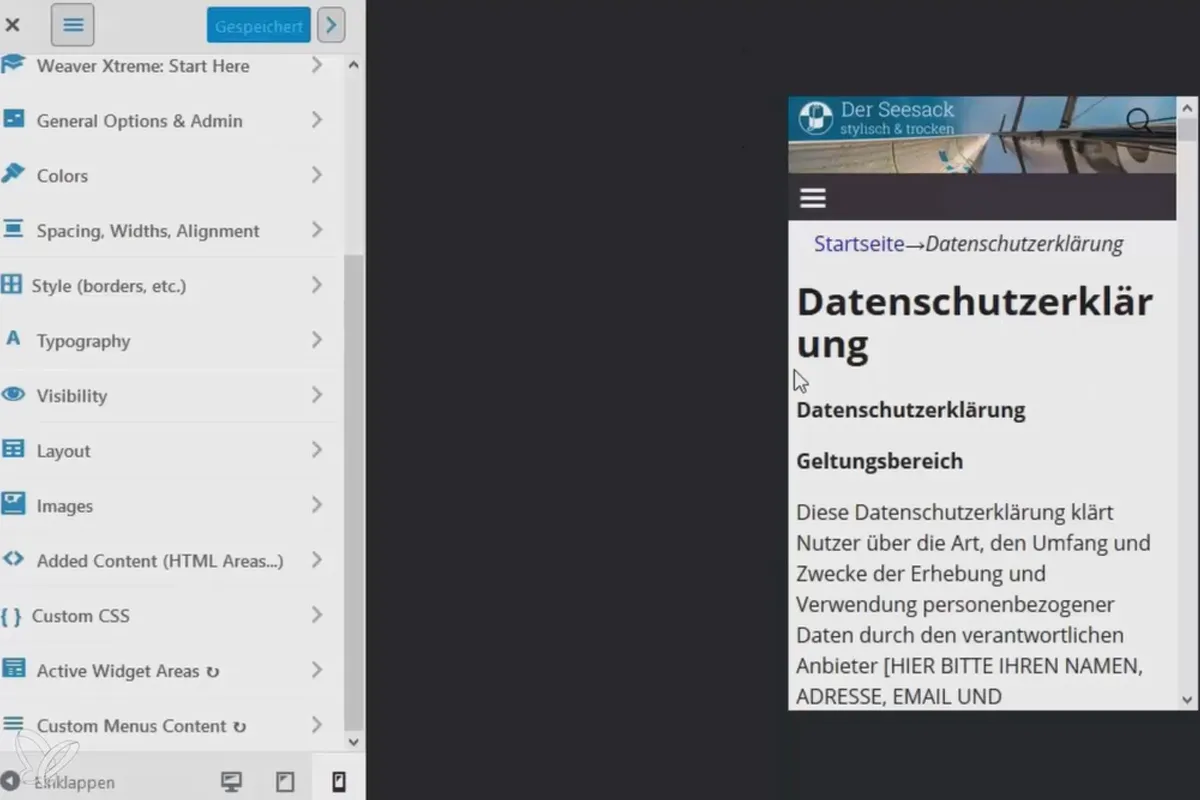The height and width of the screenshot is (800, 1200).
Task: Click the Layout table icon
Action: [13, 449]
